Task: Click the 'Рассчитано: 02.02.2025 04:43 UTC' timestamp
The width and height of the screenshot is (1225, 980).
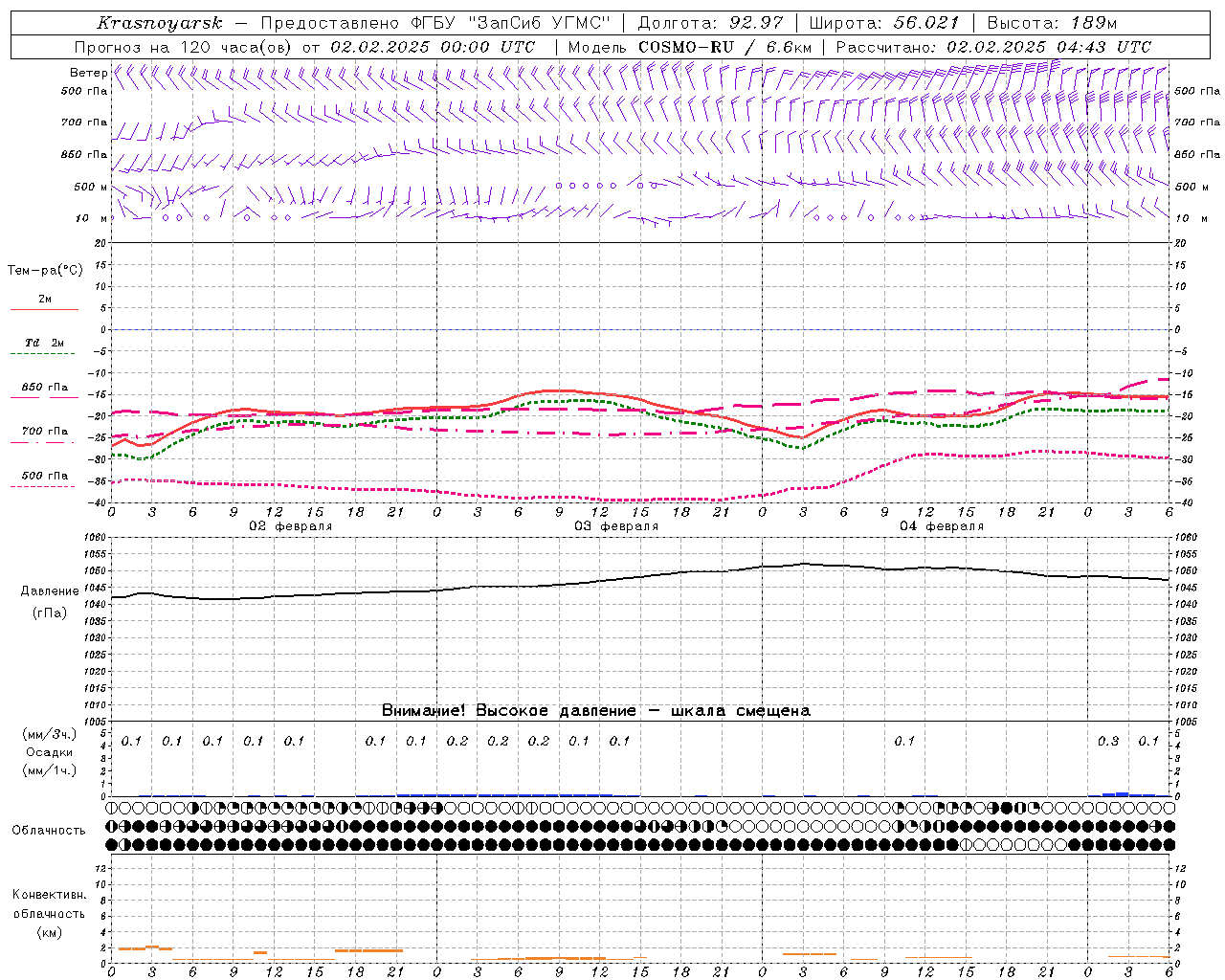Action: pos(993,47)
